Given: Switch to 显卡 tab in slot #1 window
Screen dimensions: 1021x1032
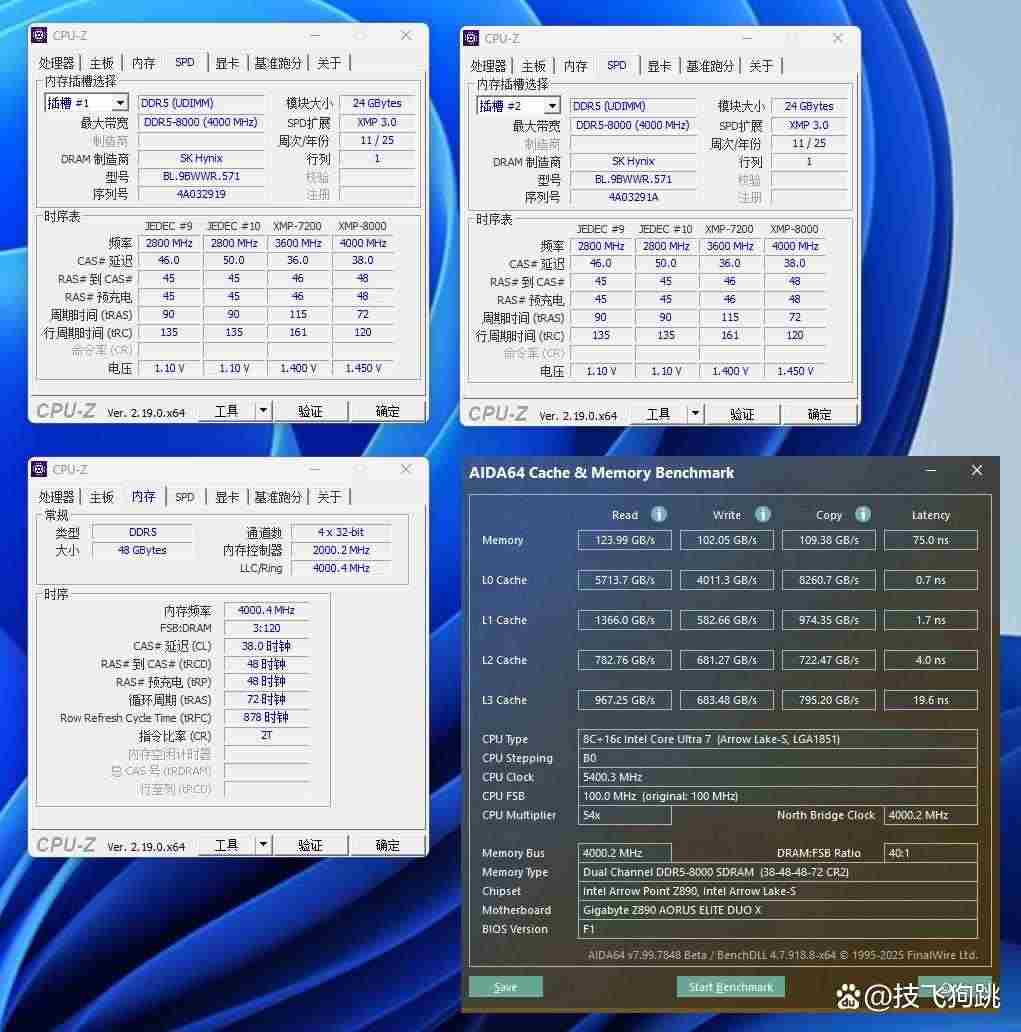Looking at the screenshot, I should click(x=227, y=63).
